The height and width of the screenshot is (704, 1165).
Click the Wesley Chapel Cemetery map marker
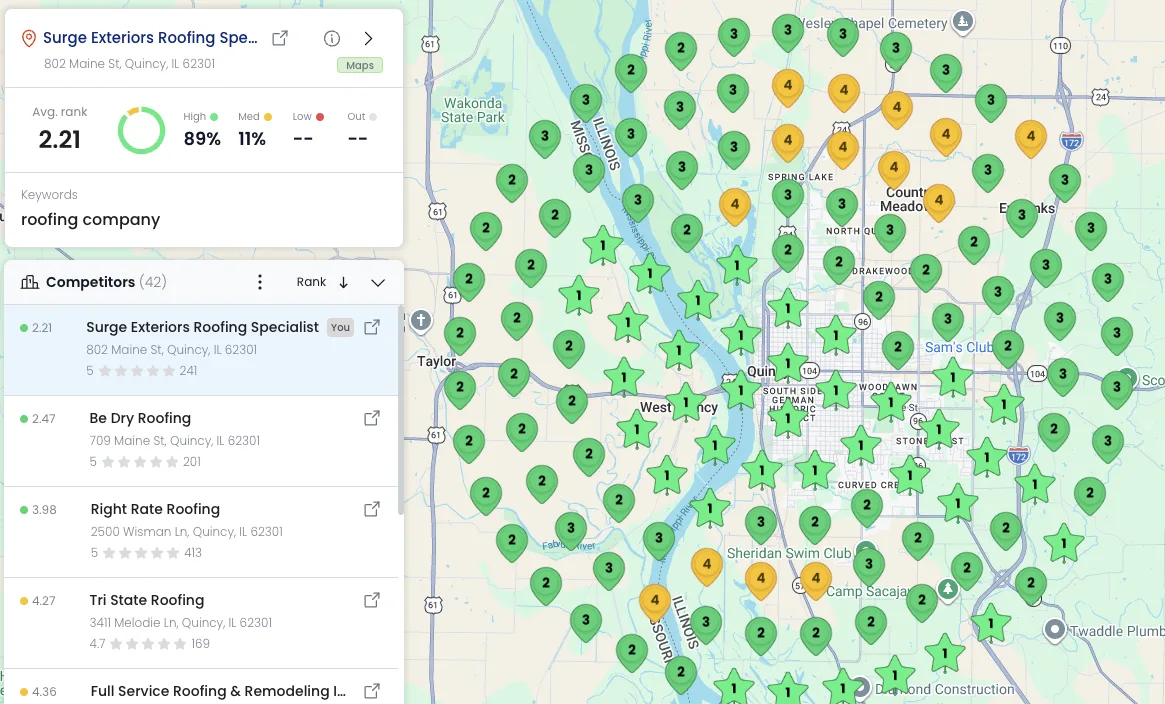click(x=963, y=22)
